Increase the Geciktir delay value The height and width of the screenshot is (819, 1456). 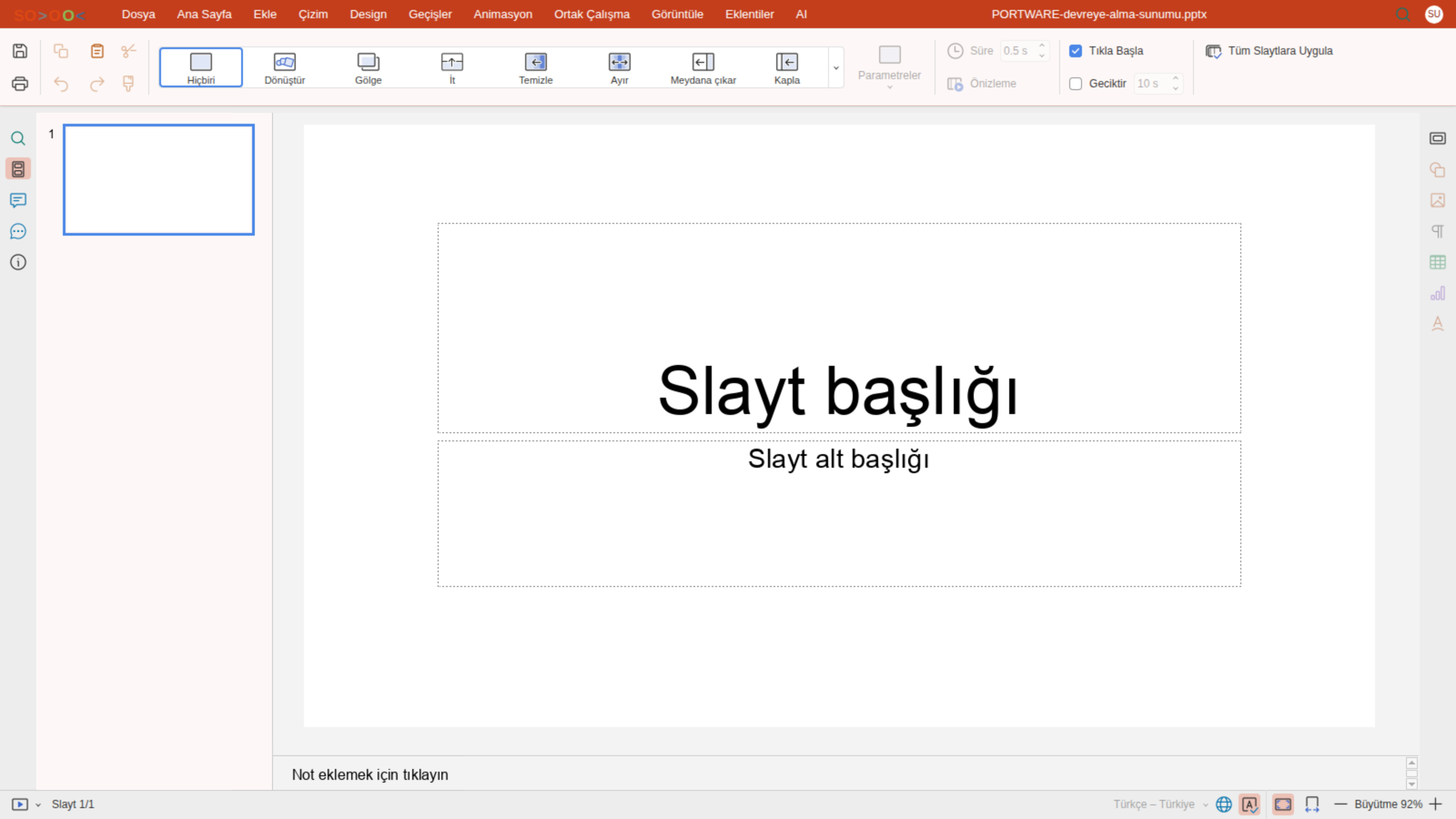[x=1176, y=79]
